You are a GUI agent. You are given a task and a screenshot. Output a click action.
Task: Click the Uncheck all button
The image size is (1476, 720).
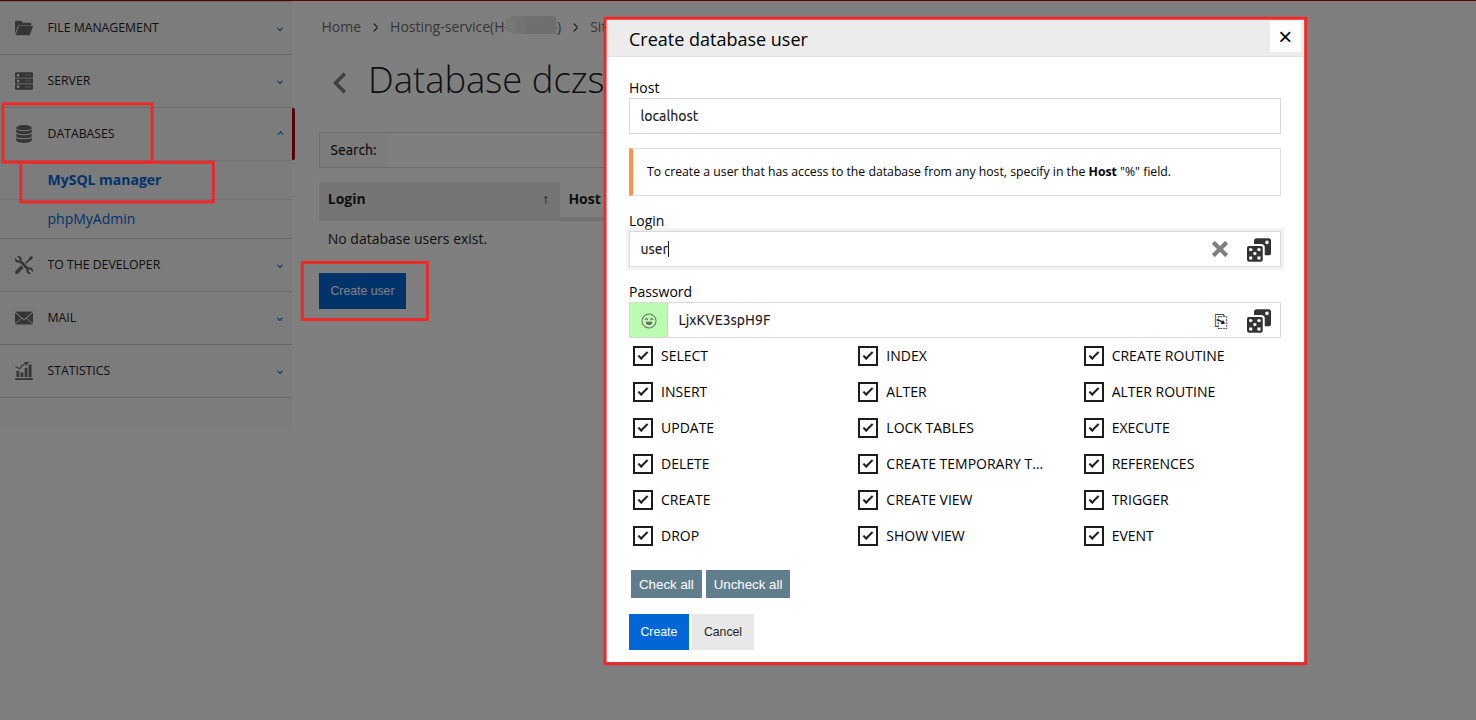pyautogui.click(x=747, y=584)
